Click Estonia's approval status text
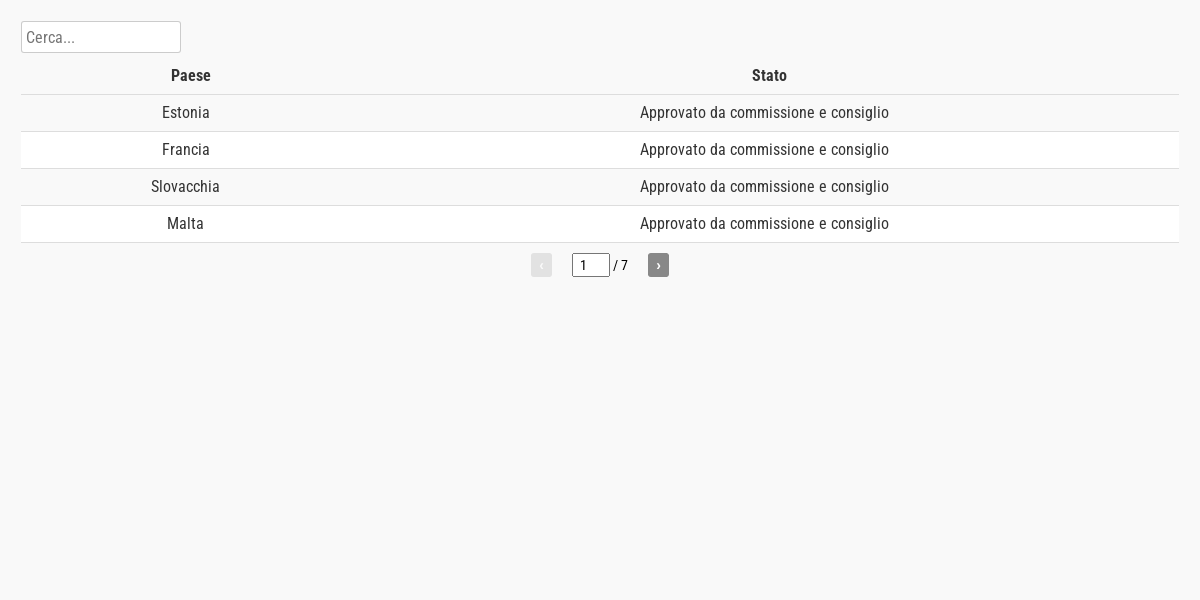This screenshot has height=600, width=1200. [x=764, y=113]
